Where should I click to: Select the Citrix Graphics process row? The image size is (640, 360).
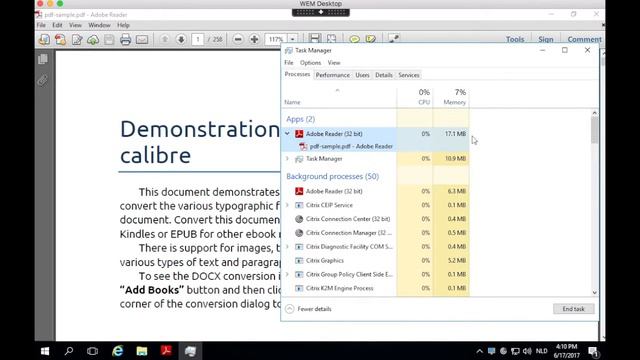376,260
